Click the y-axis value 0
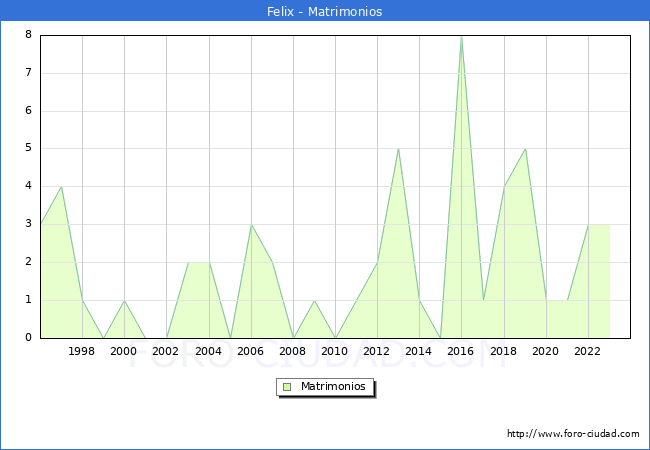The image size is (650, 450). point(28,337)
